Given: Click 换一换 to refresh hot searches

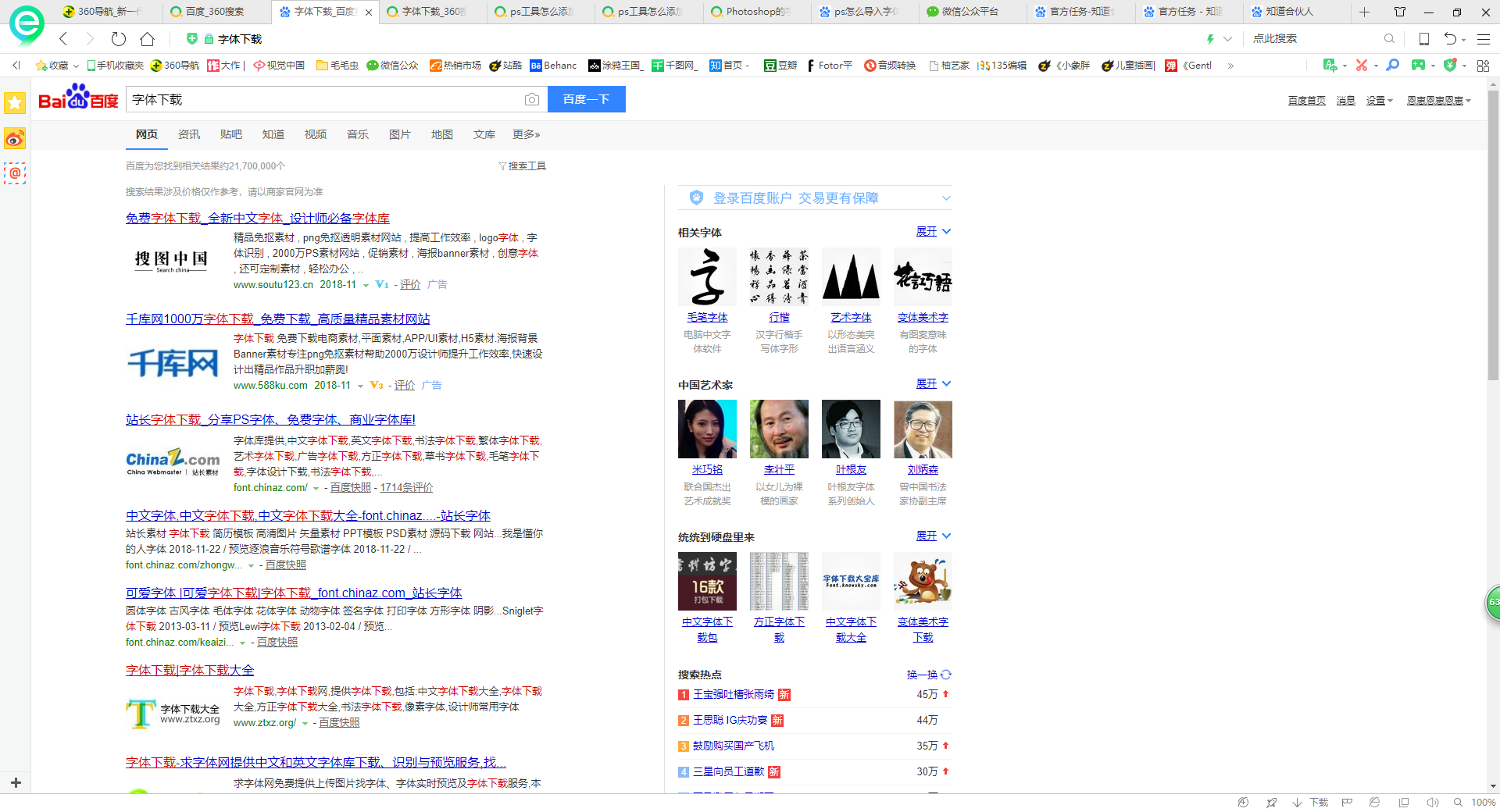Looking at the screenshot, I should tap(929, 675).
